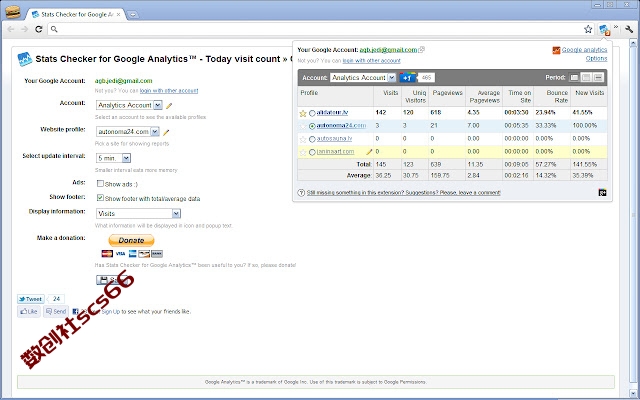Click the Sign Up link

[x=111, y=311]
